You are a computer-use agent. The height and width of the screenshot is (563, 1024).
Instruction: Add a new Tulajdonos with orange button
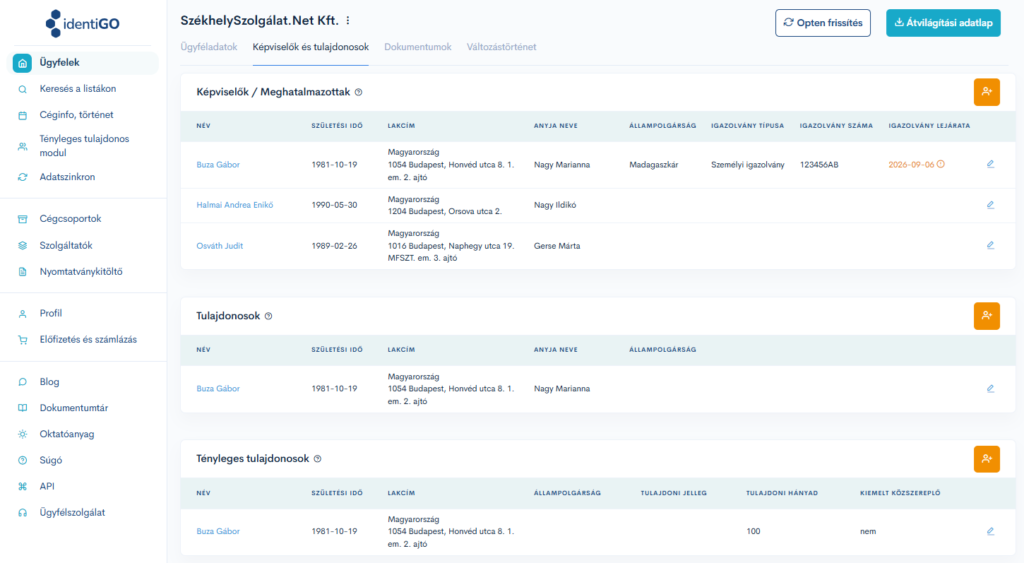986,316
